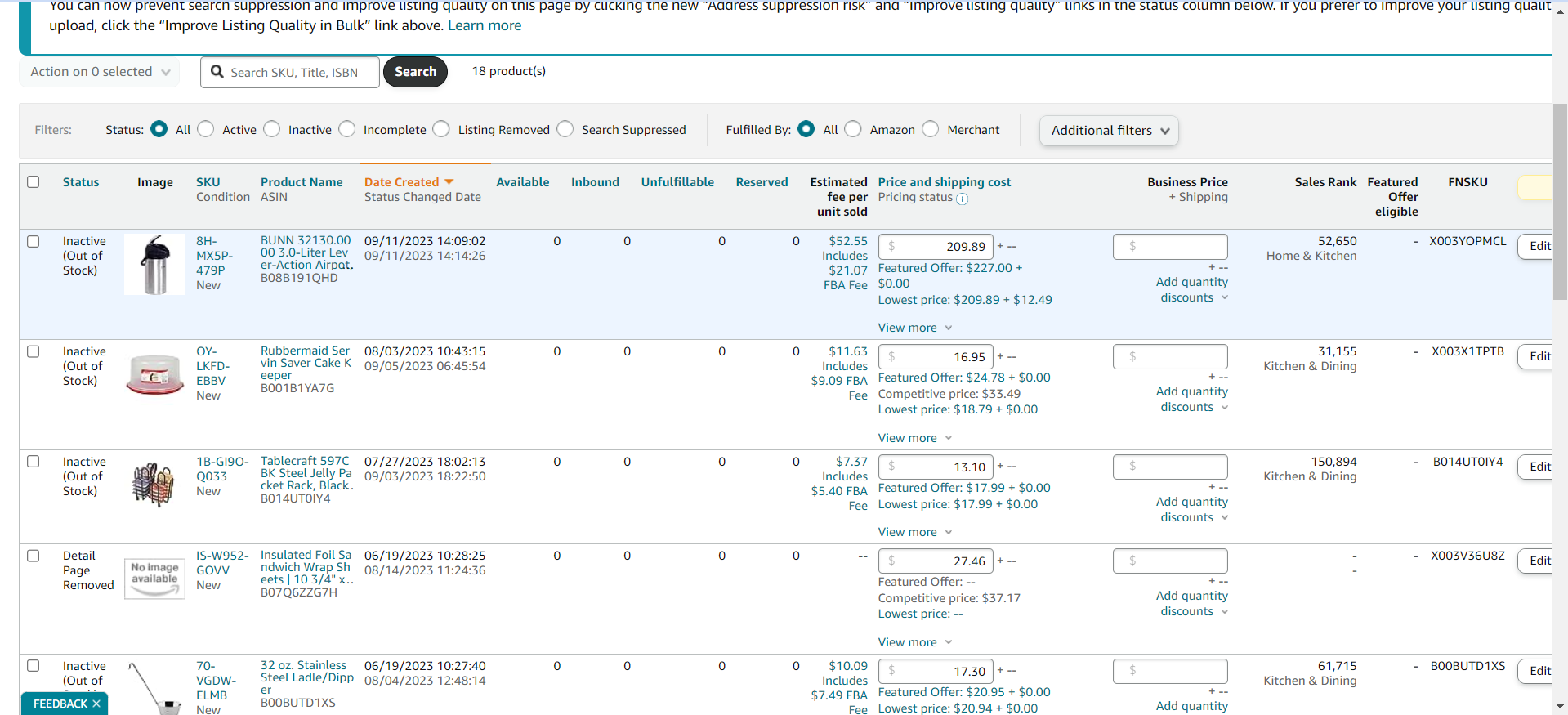1568x715 pixels.
Task: Click the search magnifier icon
Action: click(217, 72)
